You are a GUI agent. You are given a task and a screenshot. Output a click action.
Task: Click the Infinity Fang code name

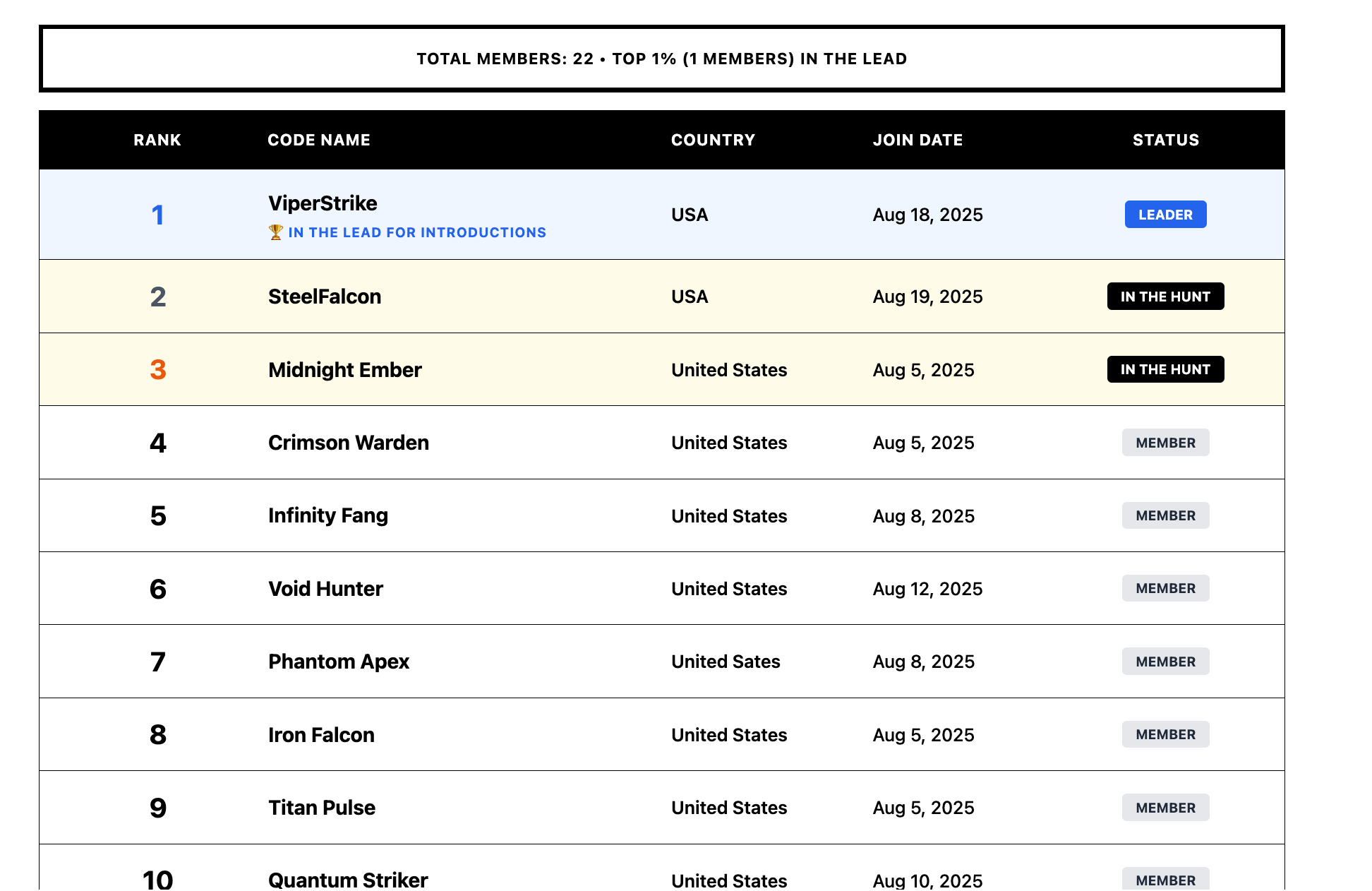[x=327, y=515]
